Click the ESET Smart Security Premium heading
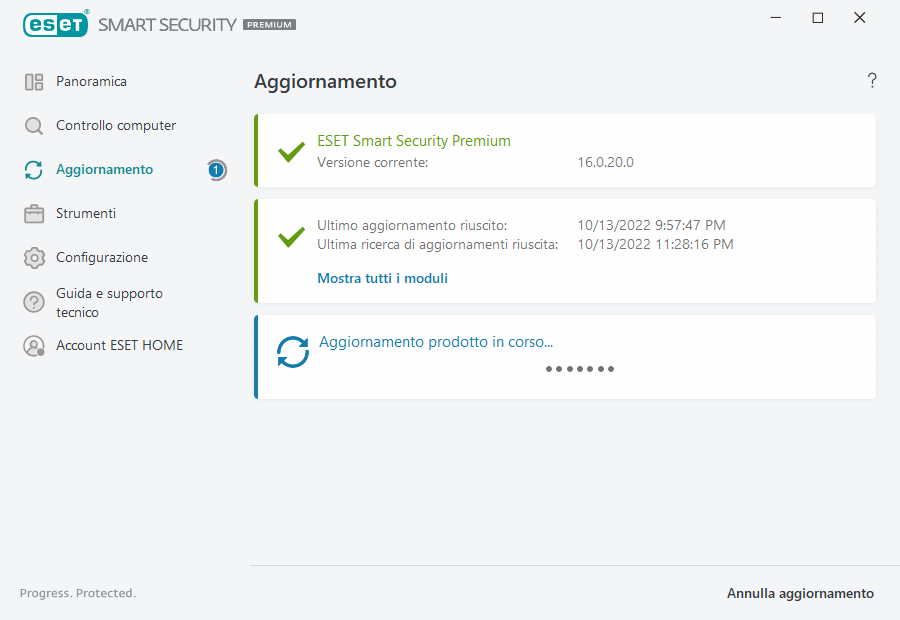This screenshot has width=900, height=620. click(414, 141)
